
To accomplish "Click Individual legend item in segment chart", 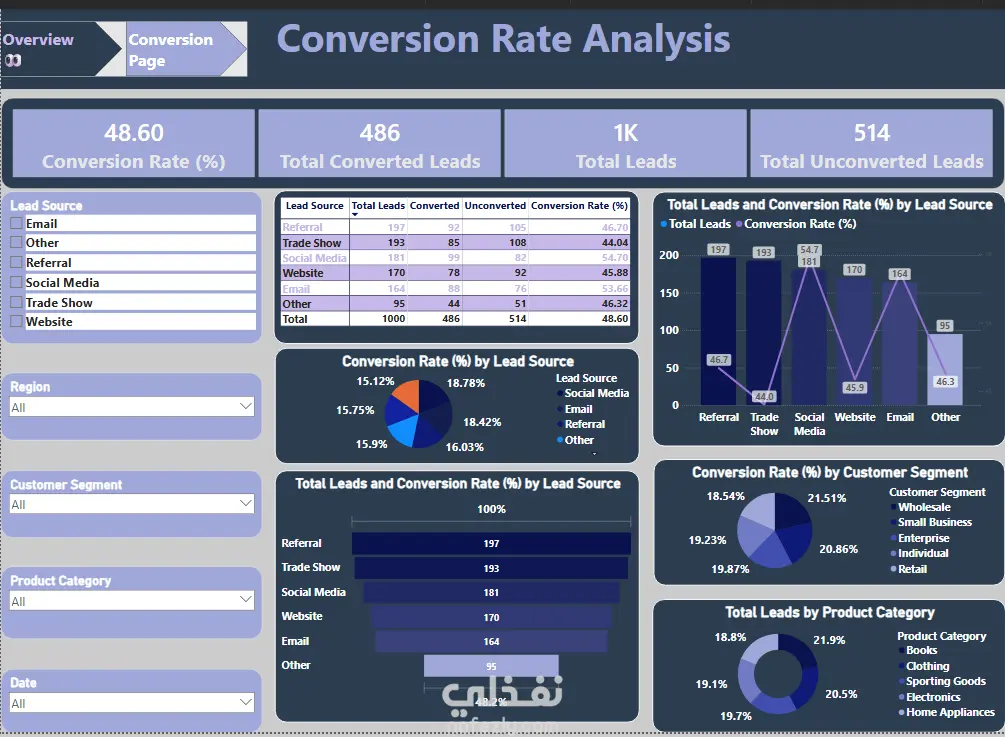I will tap(919, 553).
